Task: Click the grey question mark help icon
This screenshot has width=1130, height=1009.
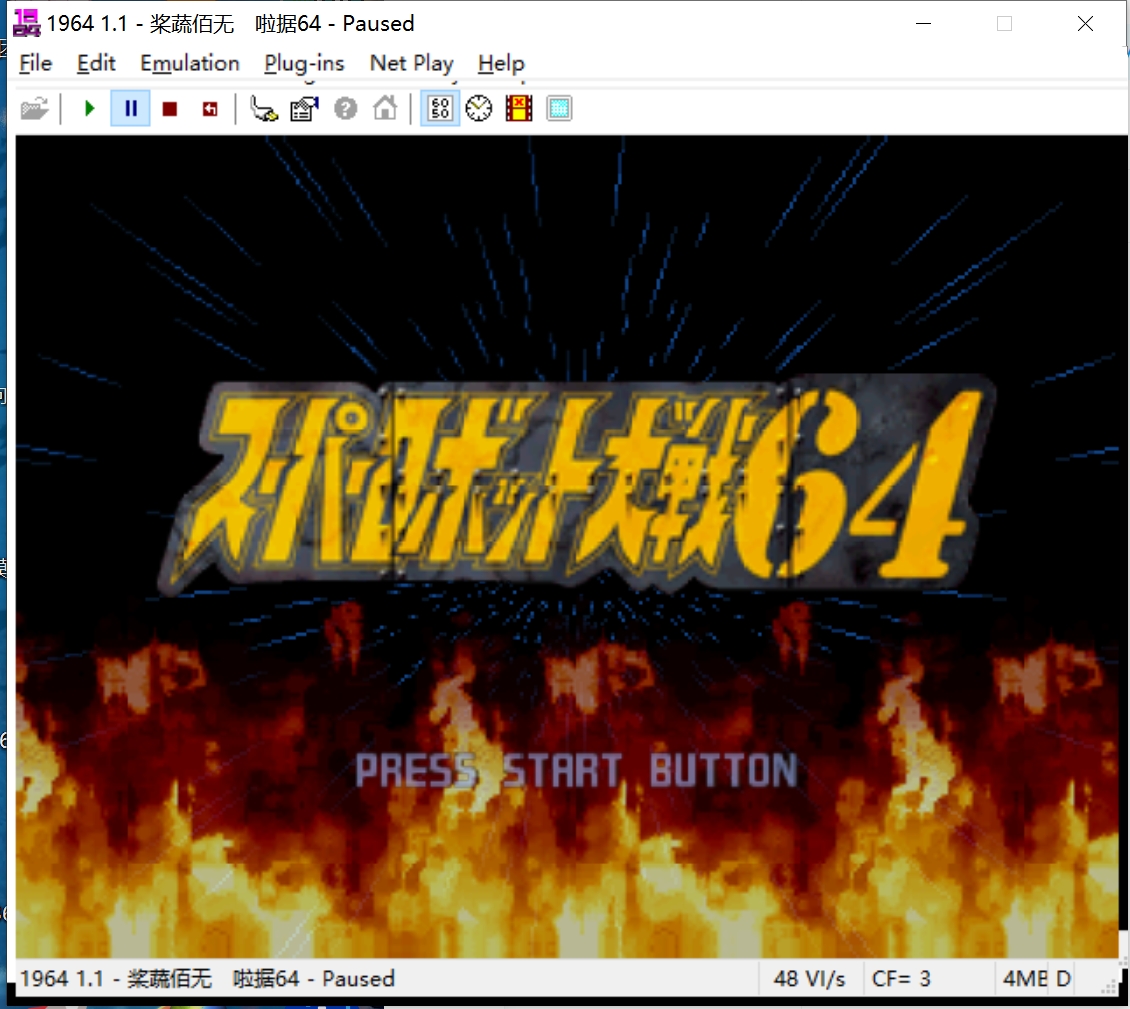Action: tap(345, 109)
